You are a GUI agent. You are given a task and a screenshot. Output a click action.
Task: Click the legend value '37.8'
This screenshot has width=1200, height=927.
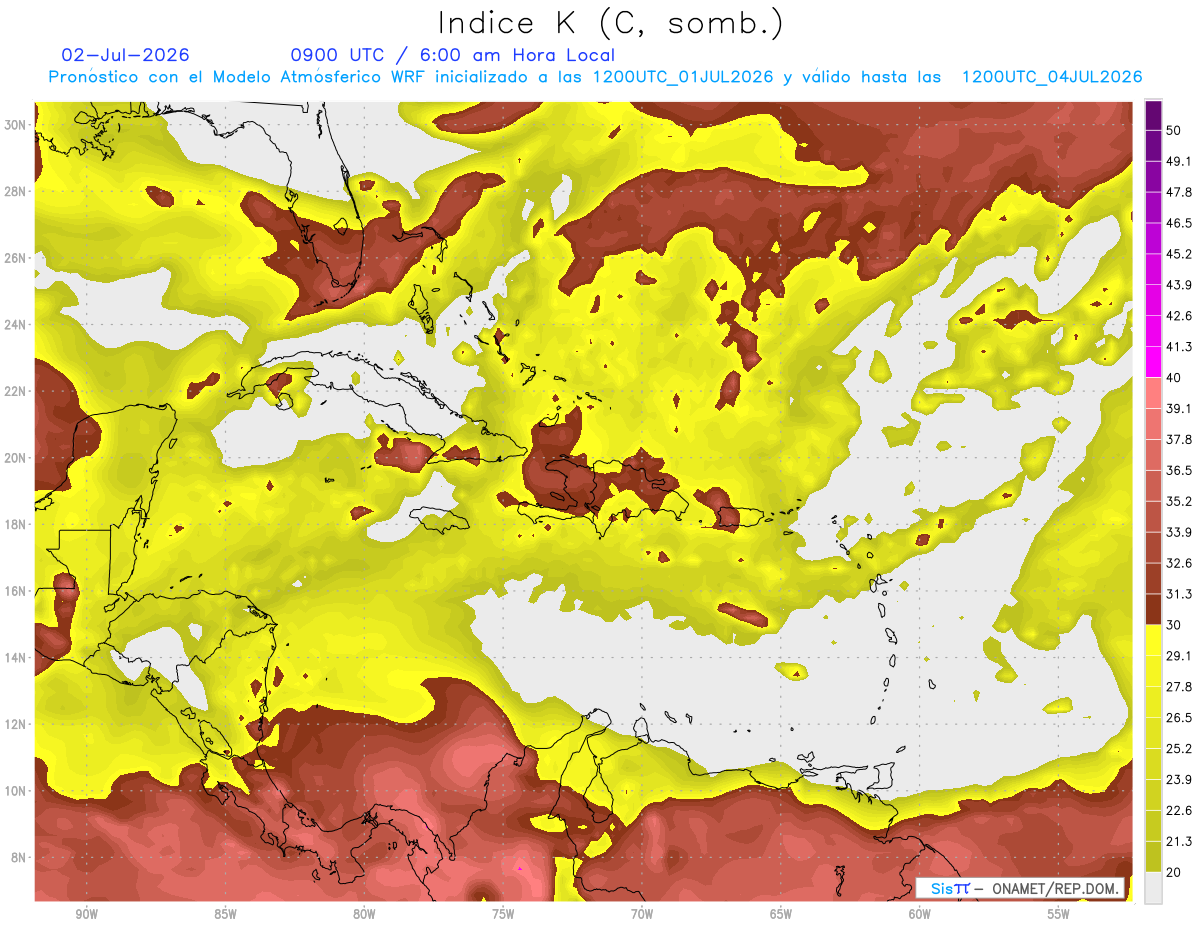[1179, 439]
